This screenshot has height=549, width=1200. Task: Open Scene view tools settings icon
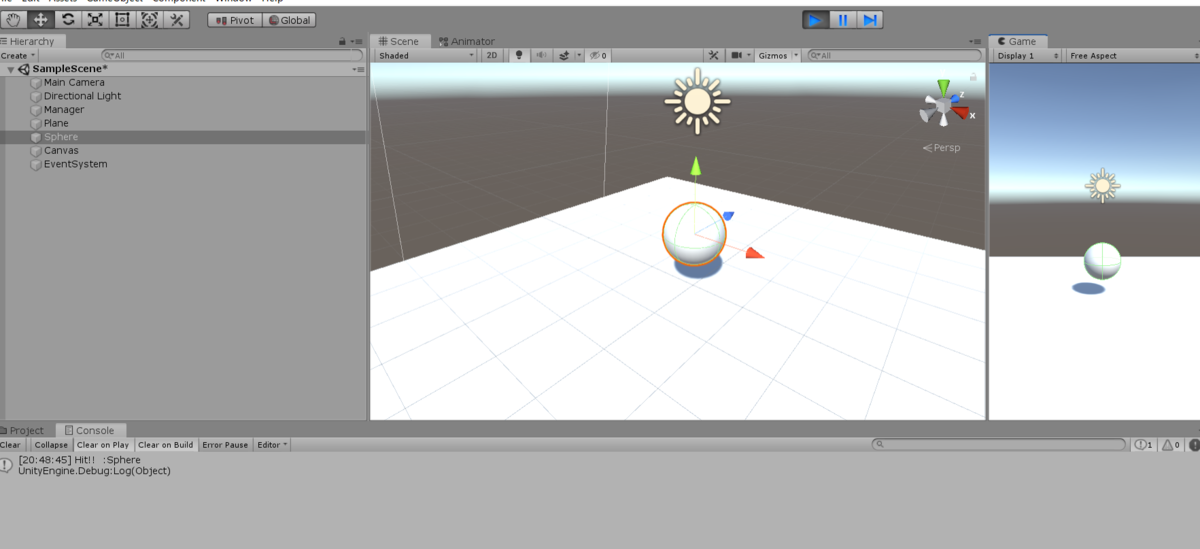click(x=714, y=56)
